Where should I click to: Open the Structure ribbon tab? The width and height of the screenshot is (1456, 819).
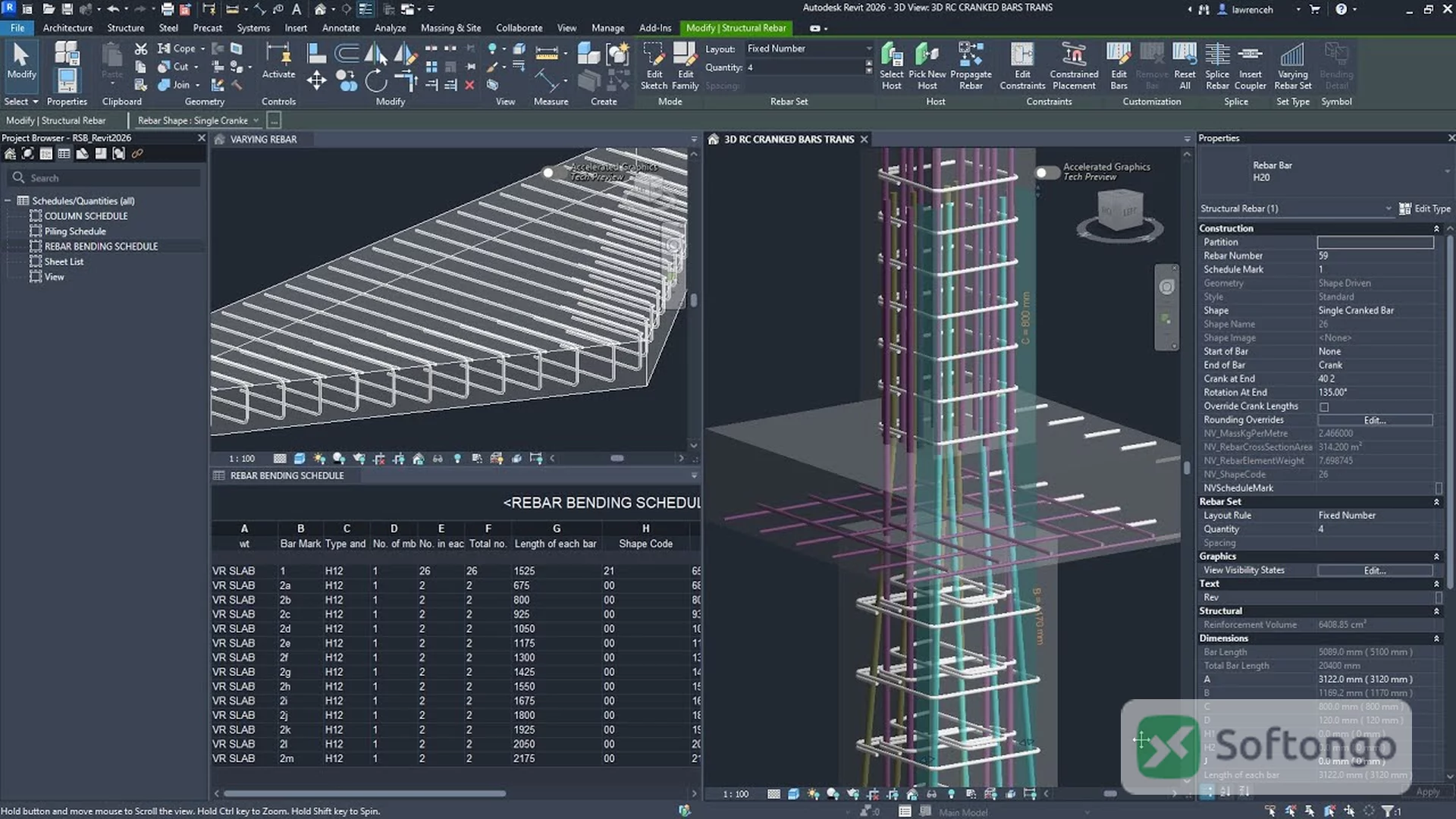(x=125, y=28)
